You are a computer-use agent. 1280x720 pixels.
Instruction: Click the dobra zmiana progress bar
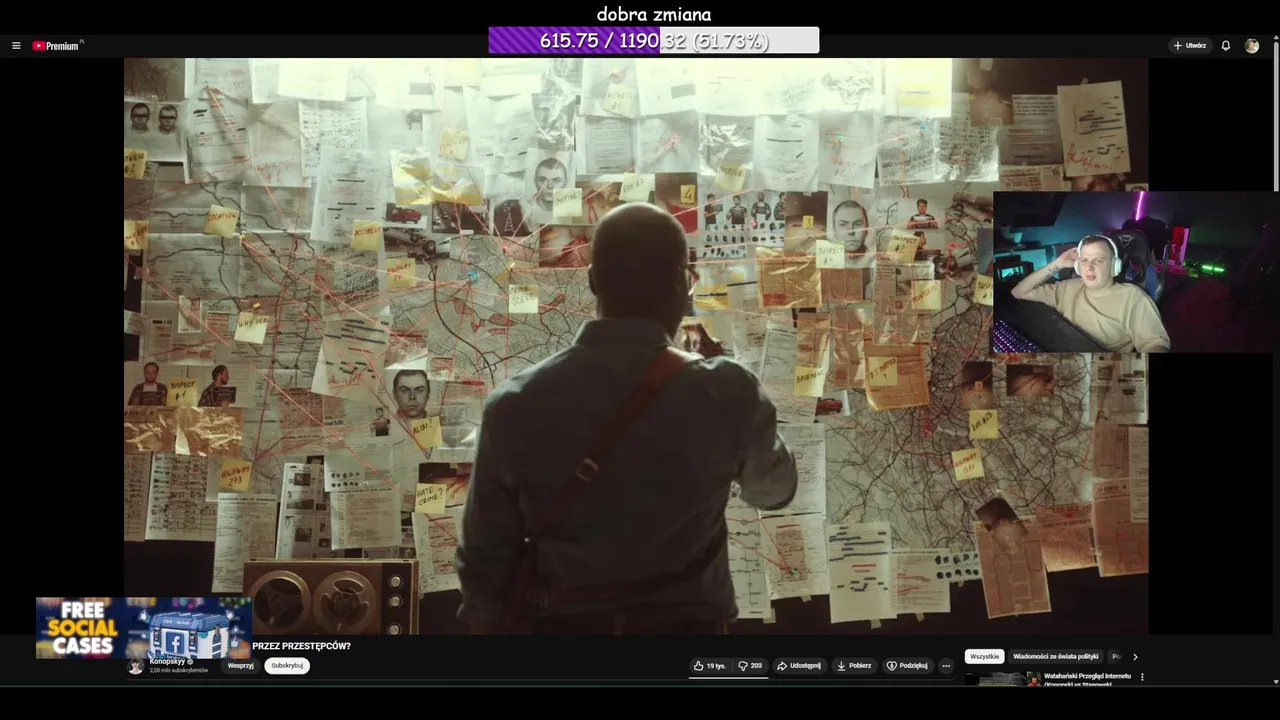[654, 41]
